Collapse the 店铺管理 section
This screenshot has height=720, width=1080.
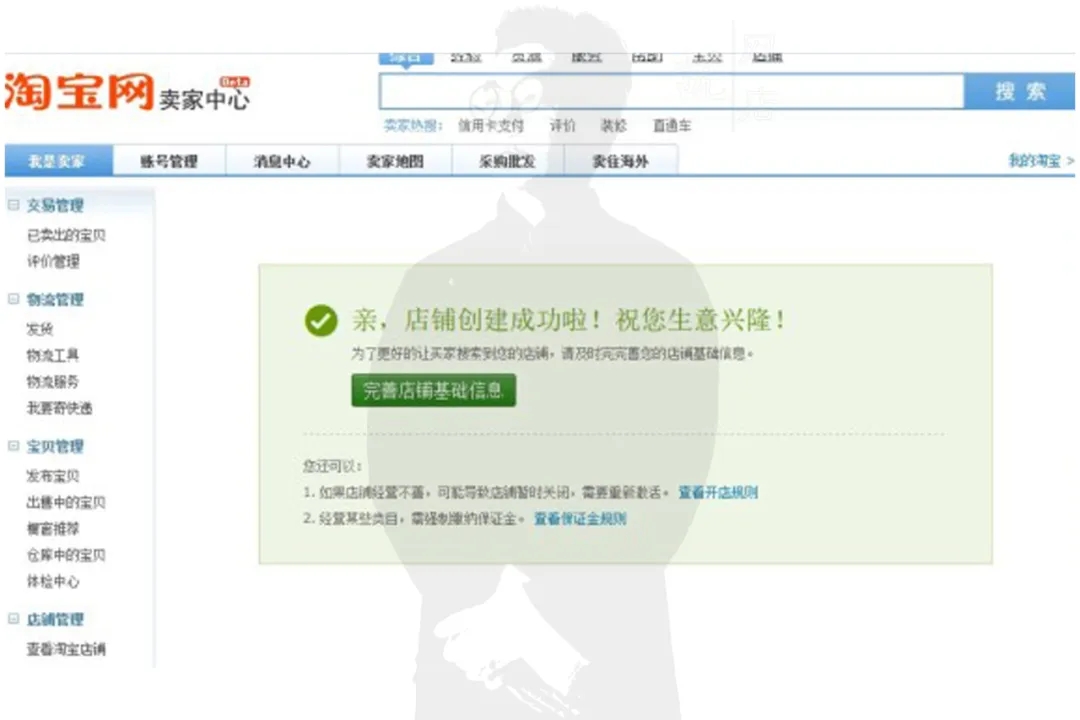12,619
